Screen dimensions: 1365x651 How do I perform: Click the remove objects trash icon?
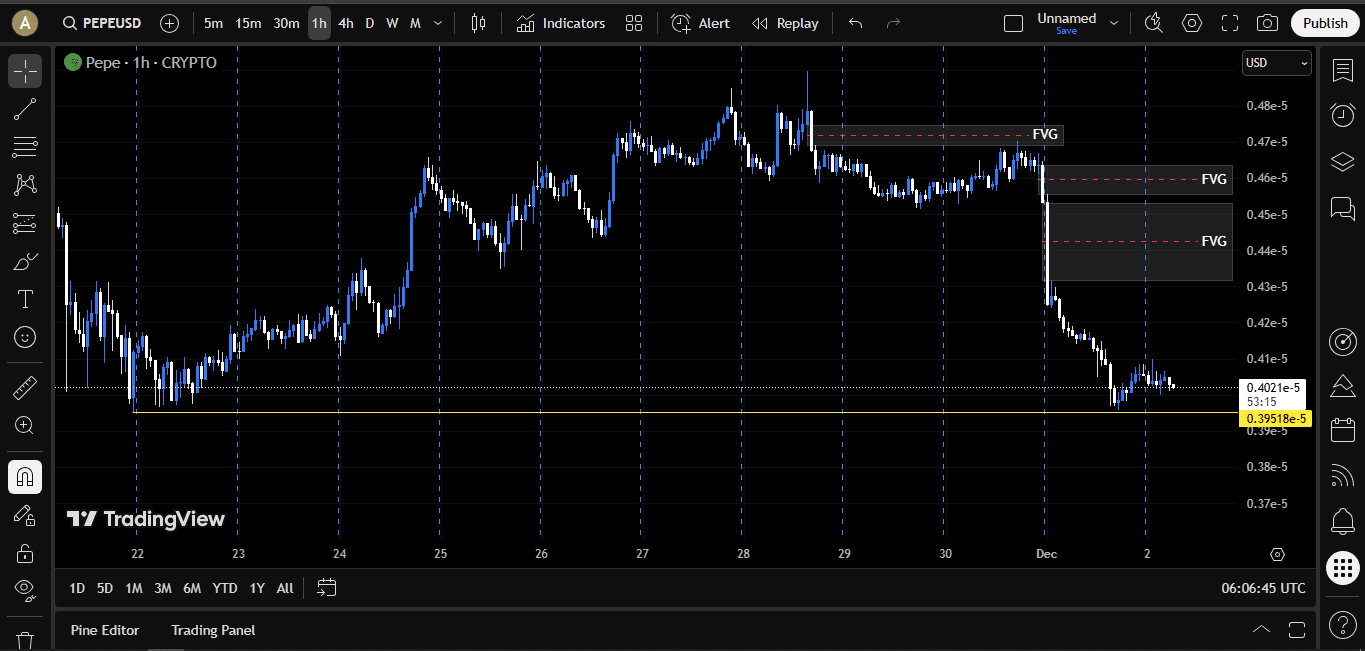pos(25,639)
